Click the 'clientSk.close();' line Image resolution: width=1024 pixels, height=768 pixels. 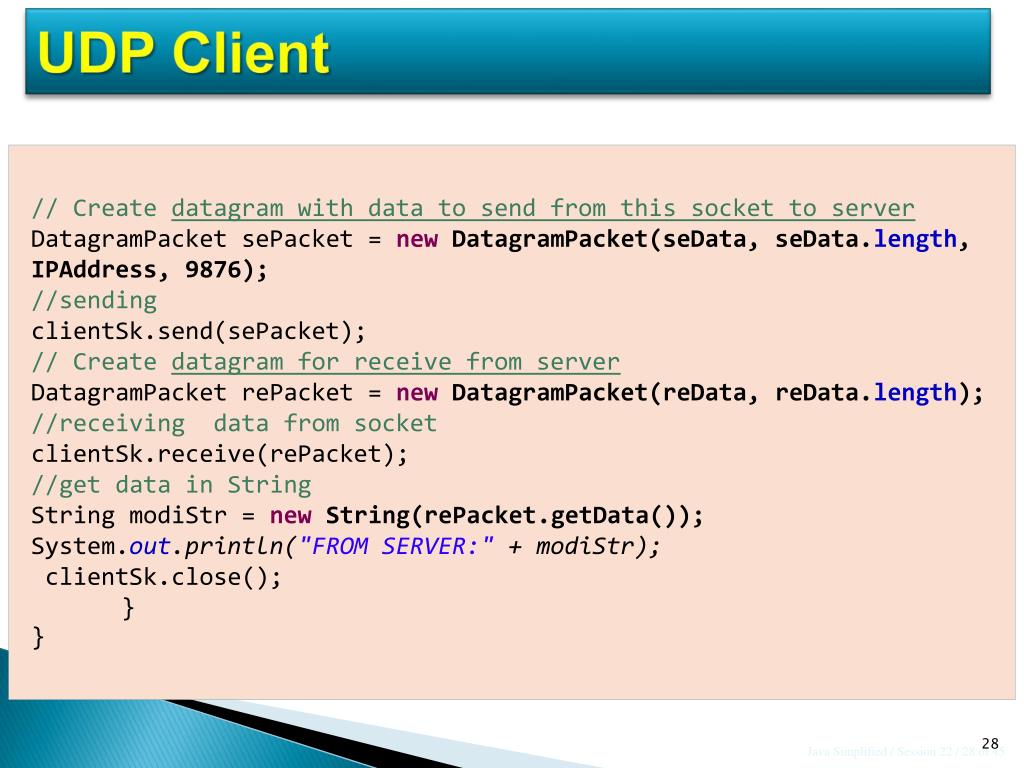tap(163, 577)
